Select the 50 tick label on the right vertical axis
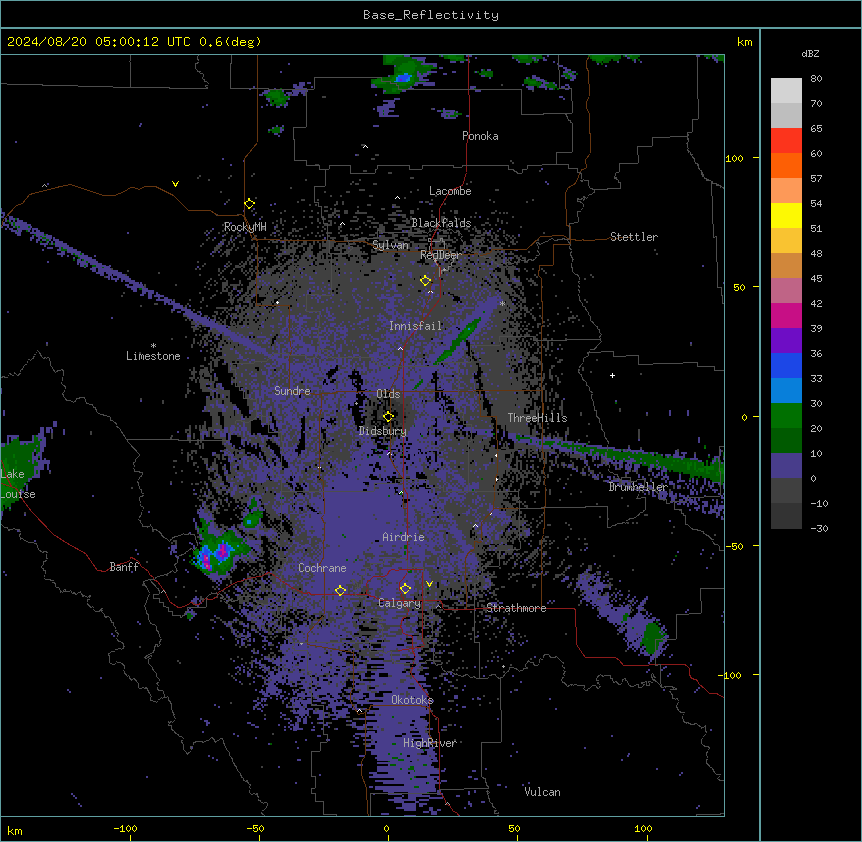The image size is (862, 842). click(x=739, y=287)
